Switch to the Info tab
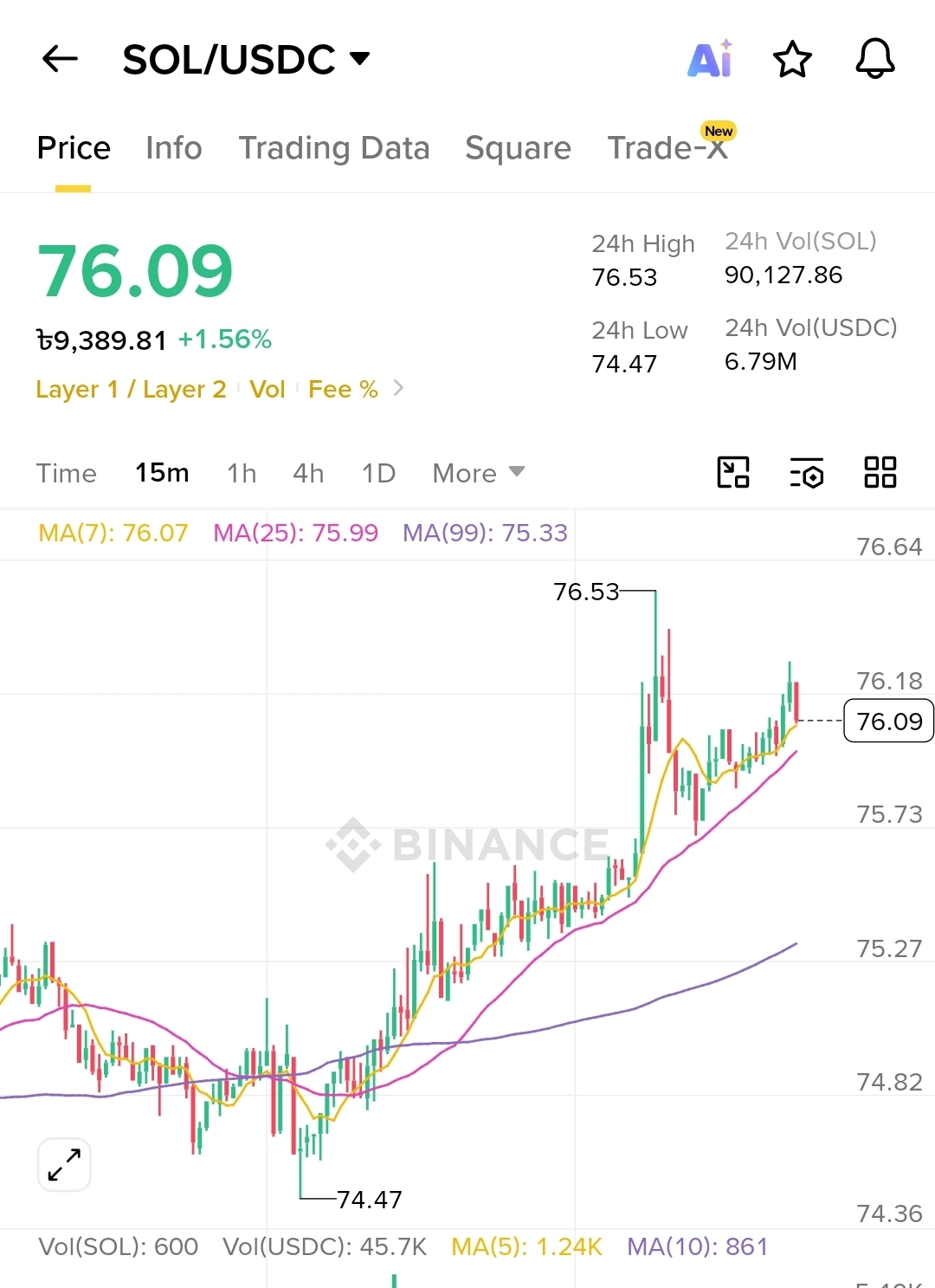 coord(174,148)
